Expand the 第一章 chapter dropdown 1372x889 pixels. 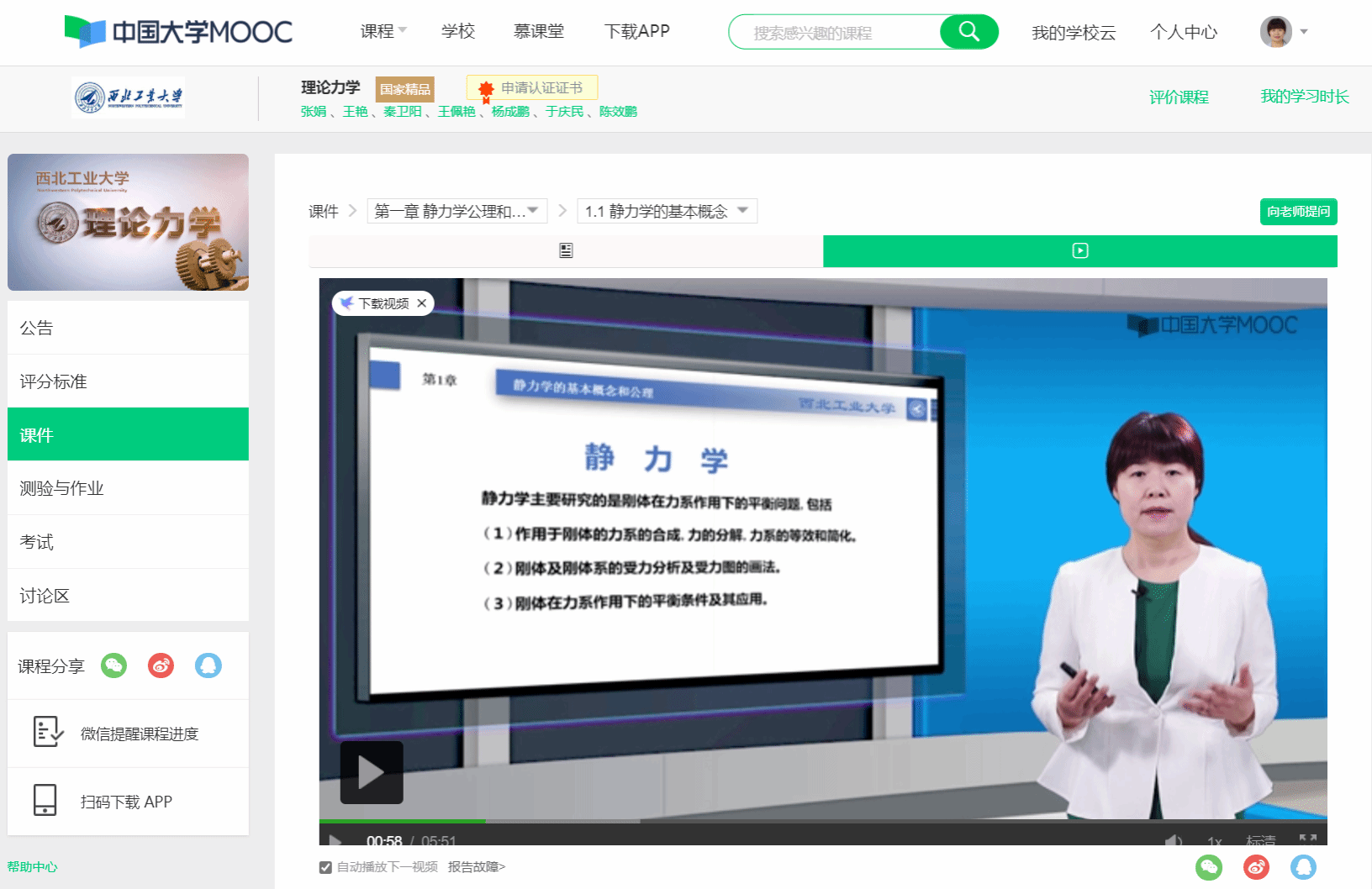[456, 211]
